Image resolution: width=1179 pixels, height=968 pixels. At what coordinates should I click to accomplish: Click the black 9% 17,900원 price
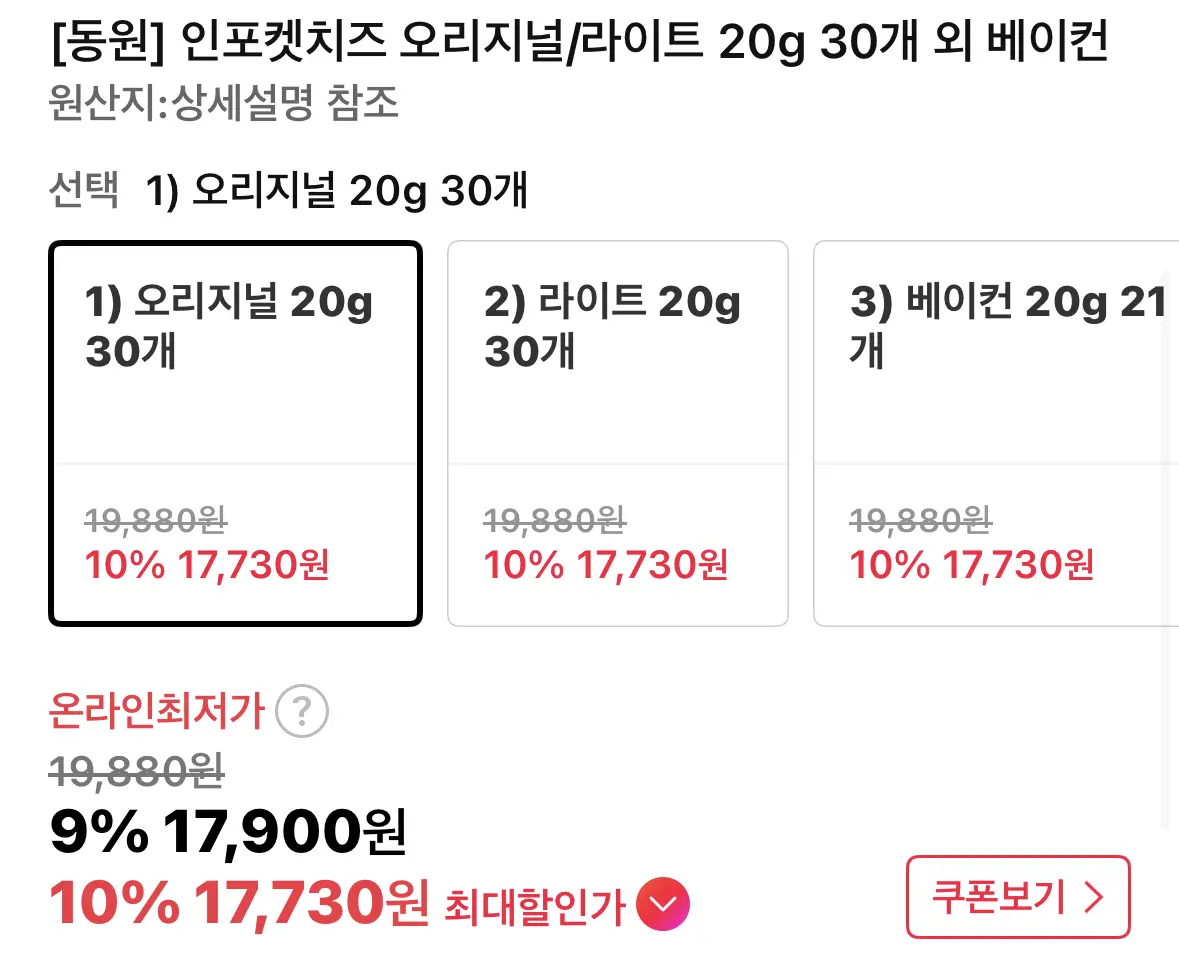pos(228,831)
